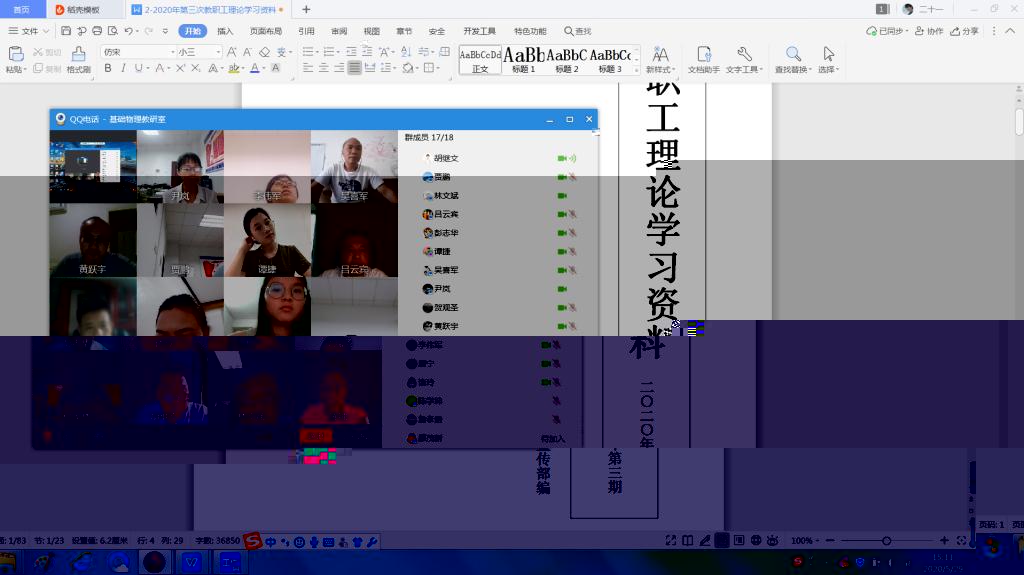Toggle bold formatting
This screenshot has width=1024, height=575.
tap(108, 68)
